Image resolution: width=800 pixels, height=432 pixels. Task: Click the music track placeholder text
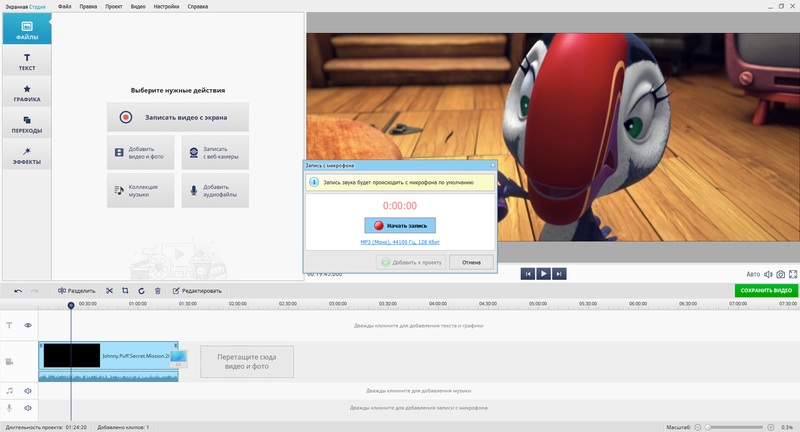[x=418, y=391]
